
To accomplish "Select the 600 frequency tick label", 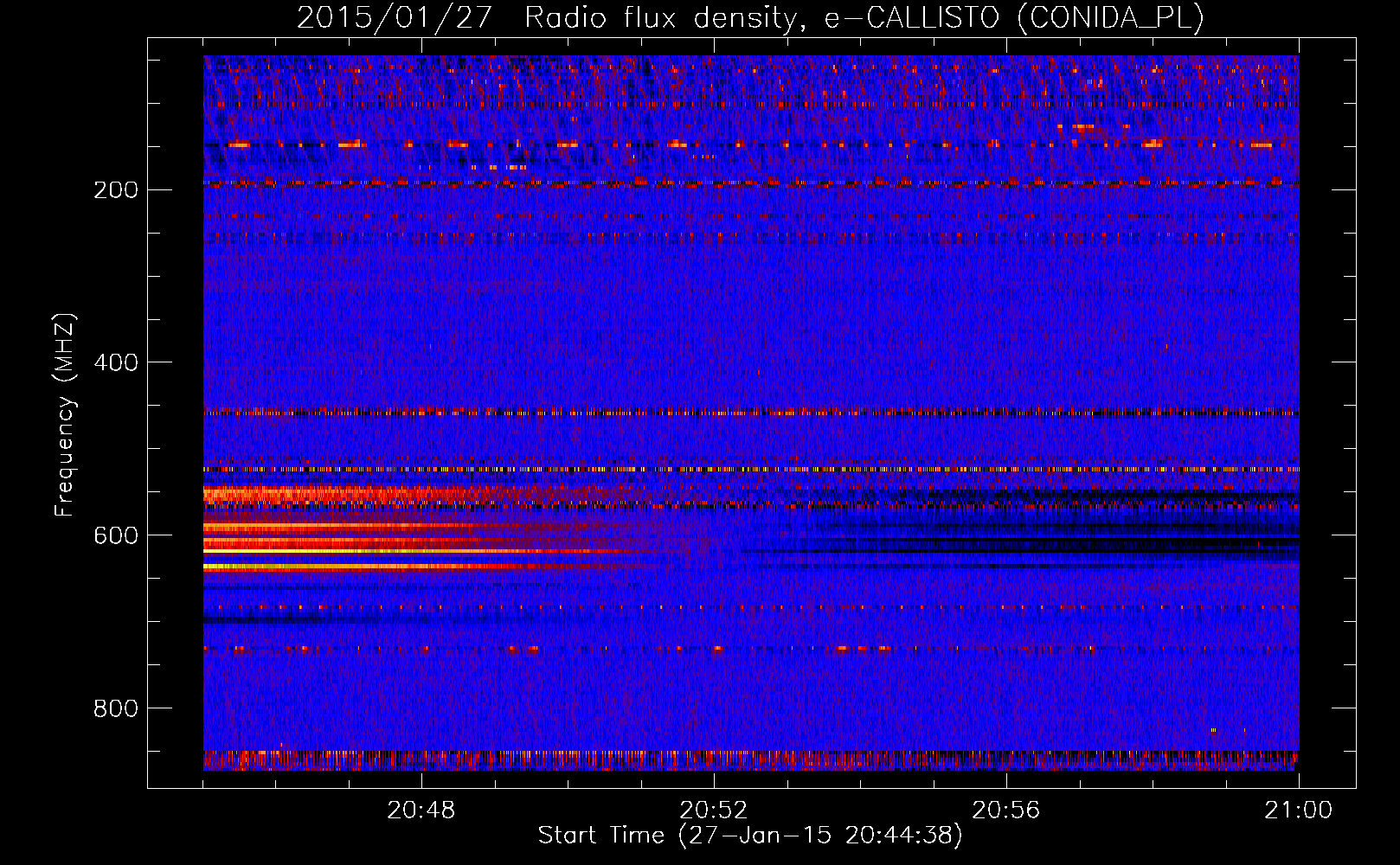I will pos(116,535).
